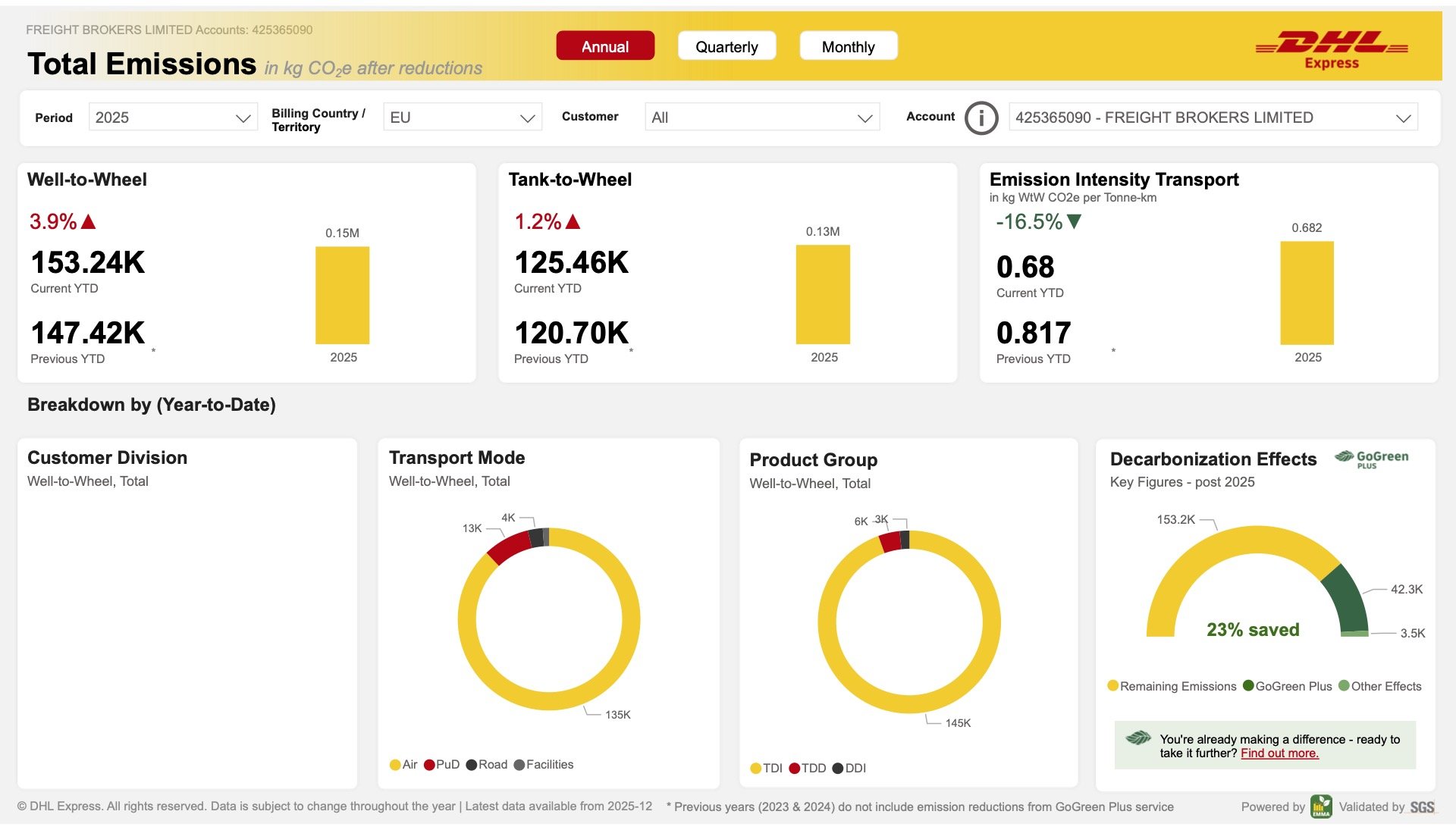This screenshot has width=1456, height=830.
Task: Open the Customer All dropdown
Action: tap(761, 117)
